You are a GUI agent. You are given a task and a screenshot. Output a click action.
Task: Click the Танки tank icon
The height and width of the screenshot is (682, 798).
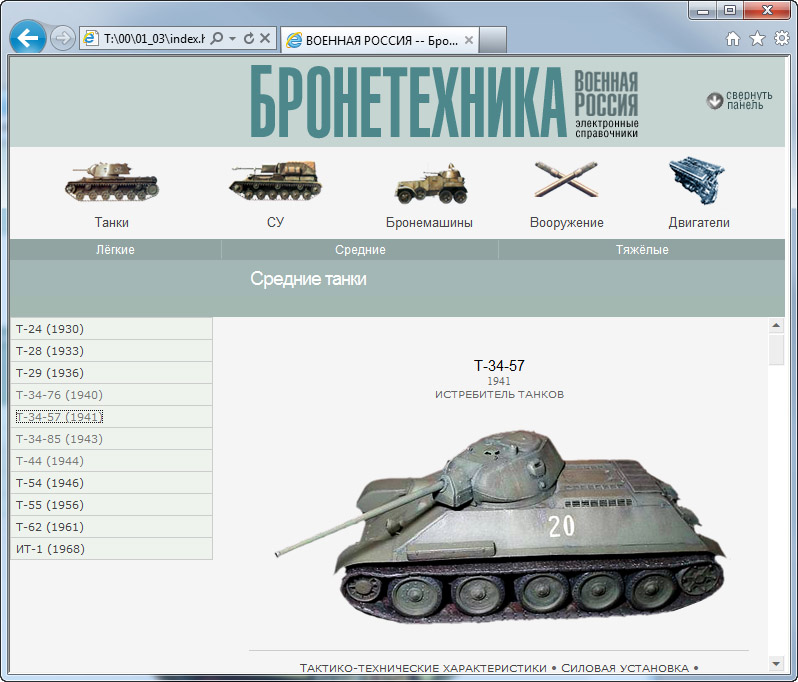[111, 182]
